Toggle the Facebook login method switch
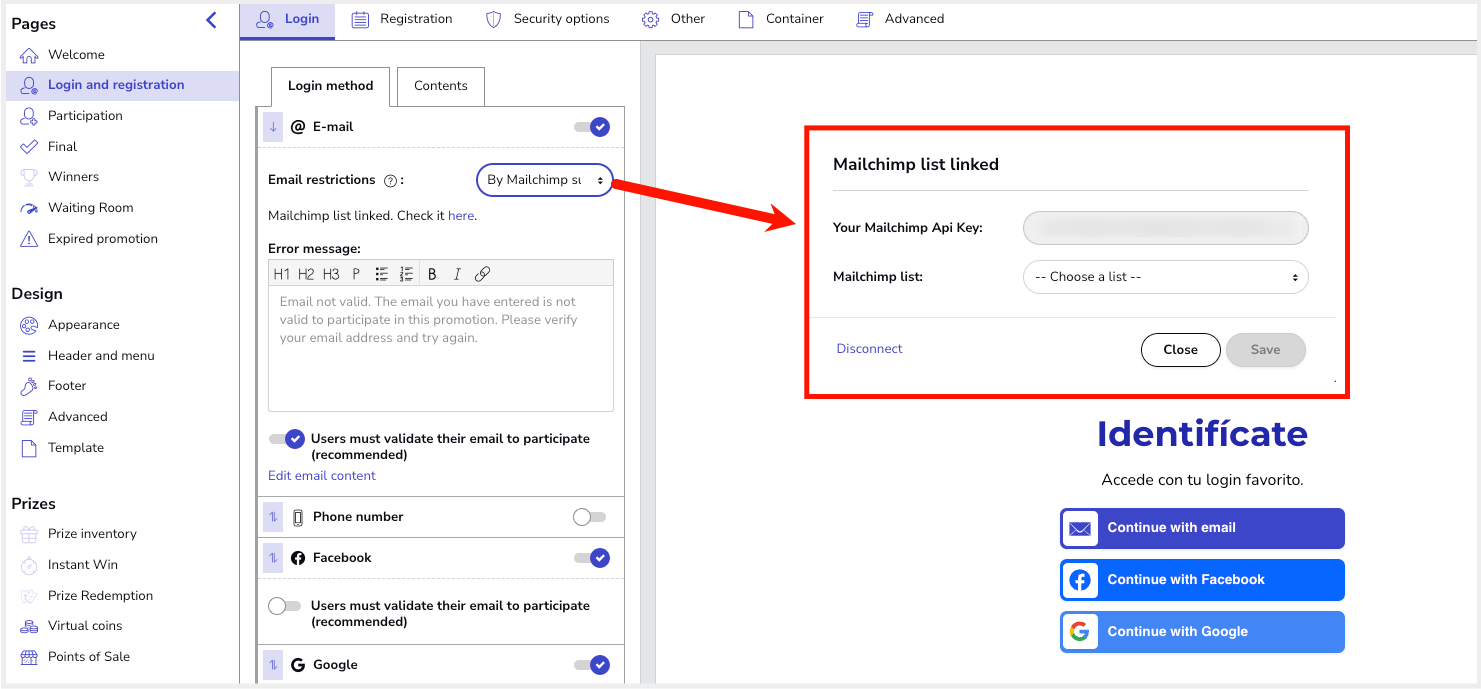1481x689 pixels. 591,558
